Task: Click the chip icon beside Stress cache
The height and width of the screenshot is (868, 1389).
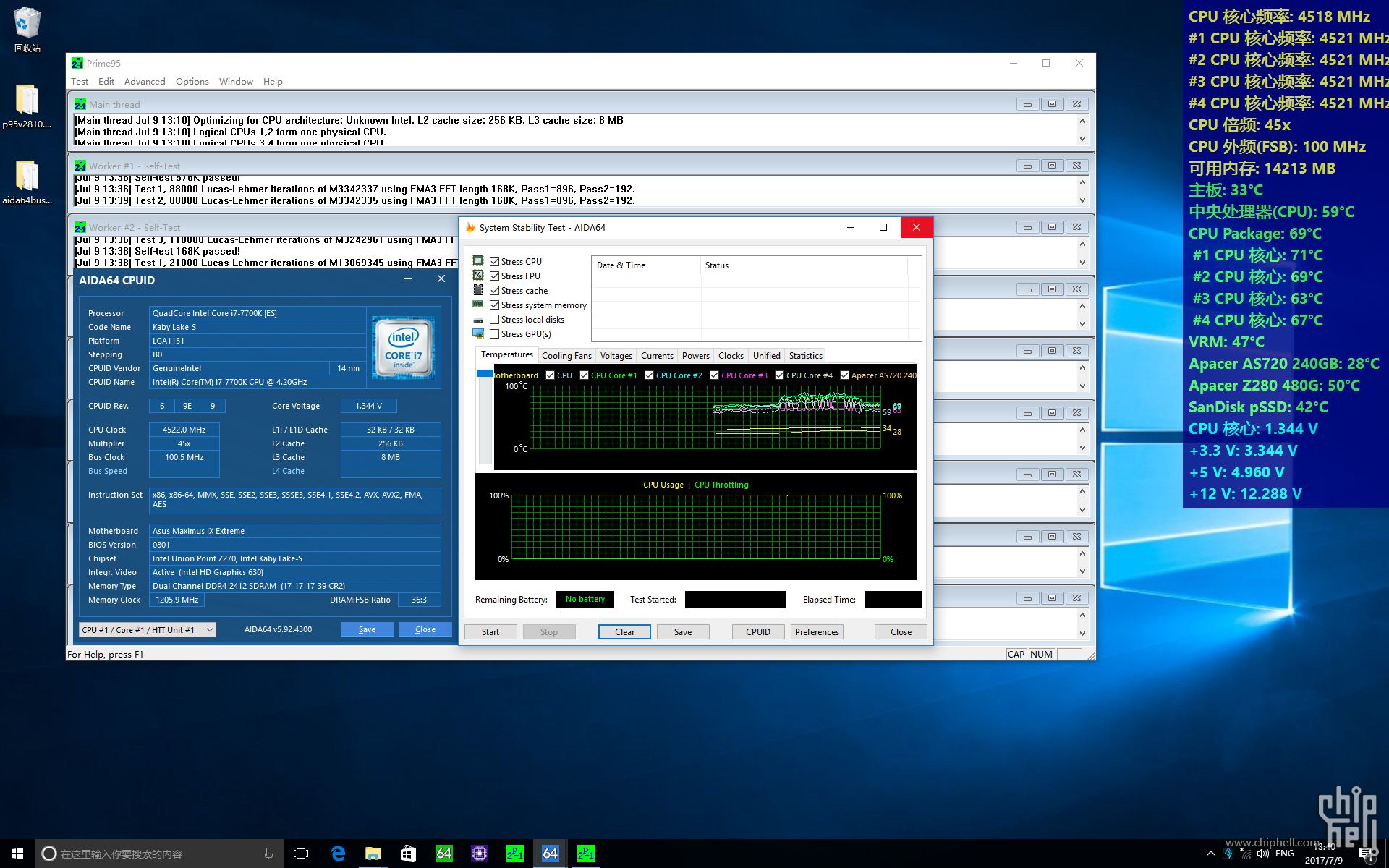Action: tap(478, 290)
